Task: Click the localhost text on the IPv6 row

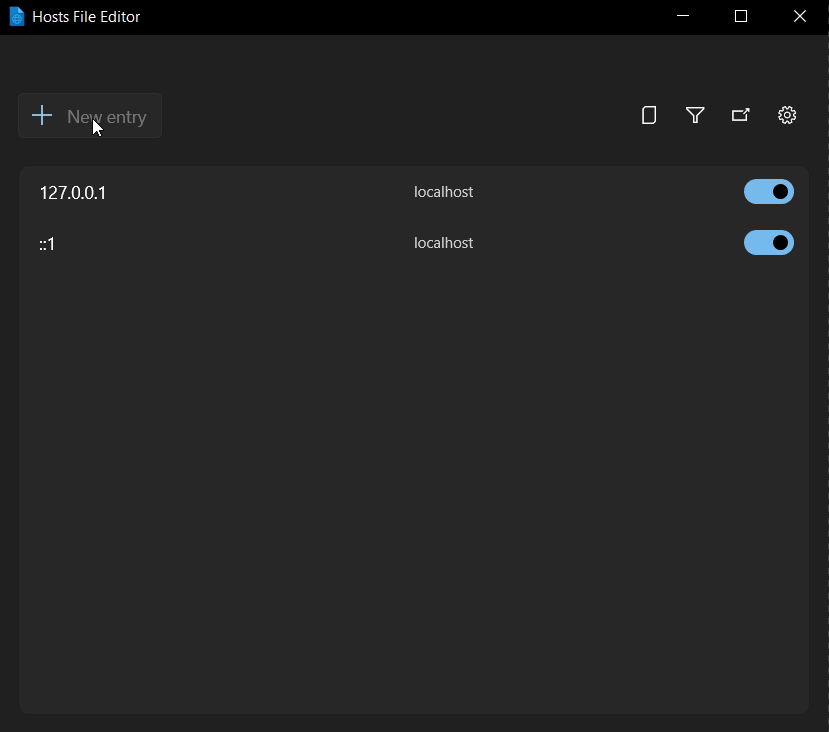Action: tap(443, 242)
